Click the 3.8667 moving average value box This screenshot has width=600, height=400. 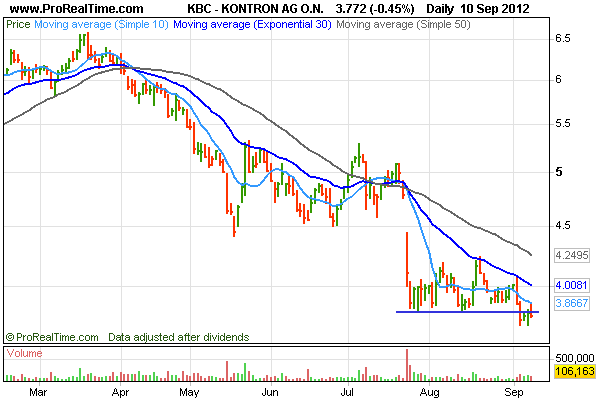(x=572, y=303)
